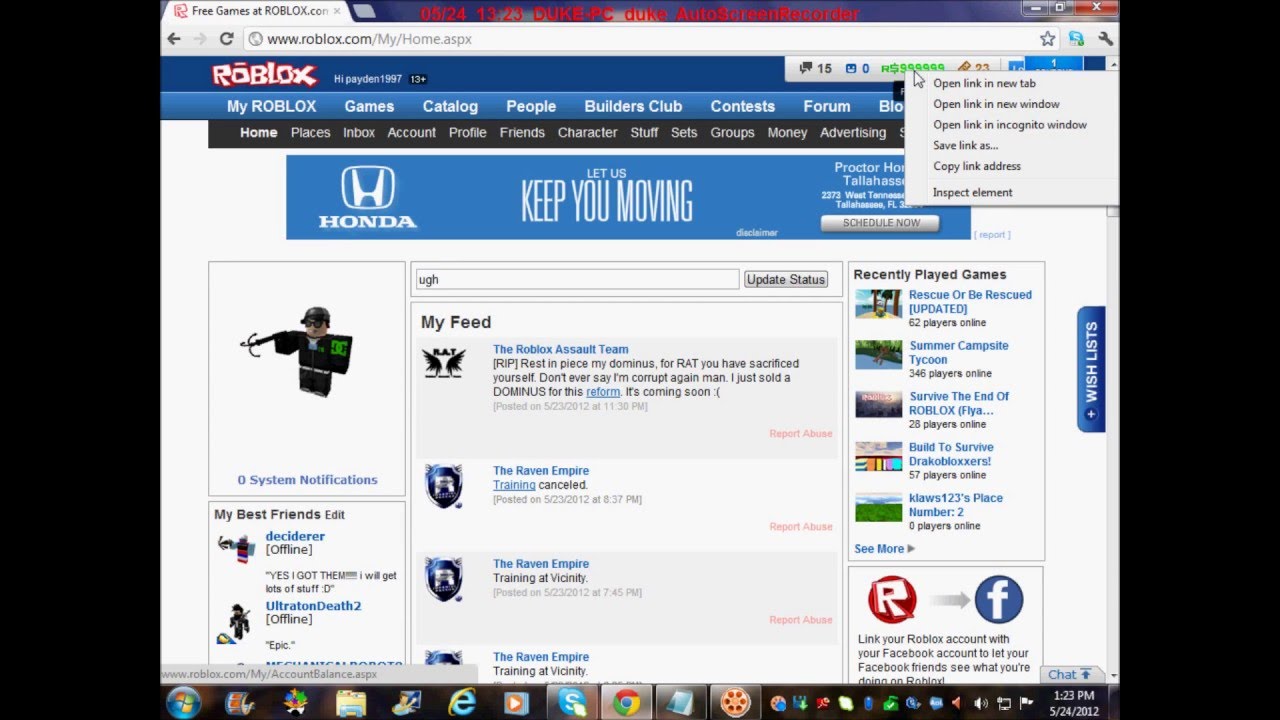Open the Contests tab

(x=742, y=106)
